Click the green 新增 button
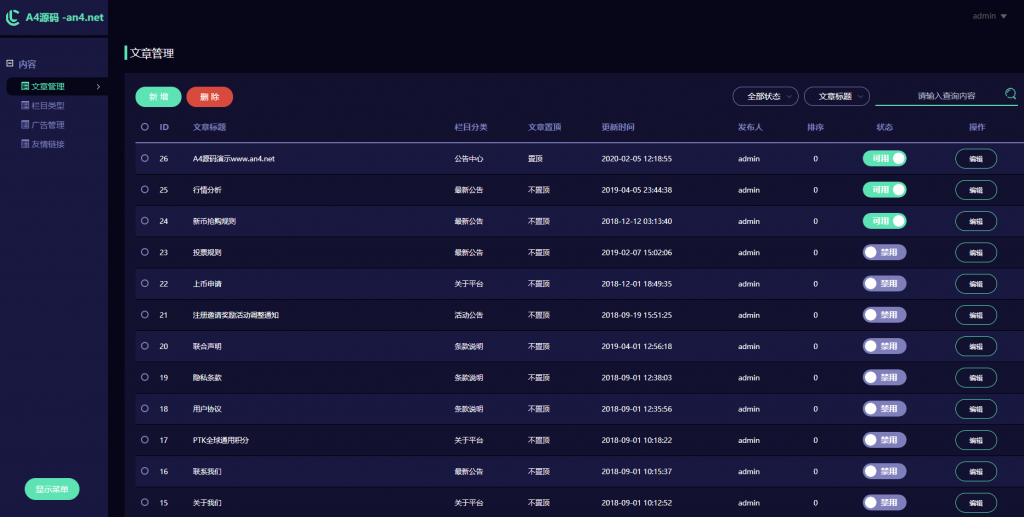 click(158, 97)
